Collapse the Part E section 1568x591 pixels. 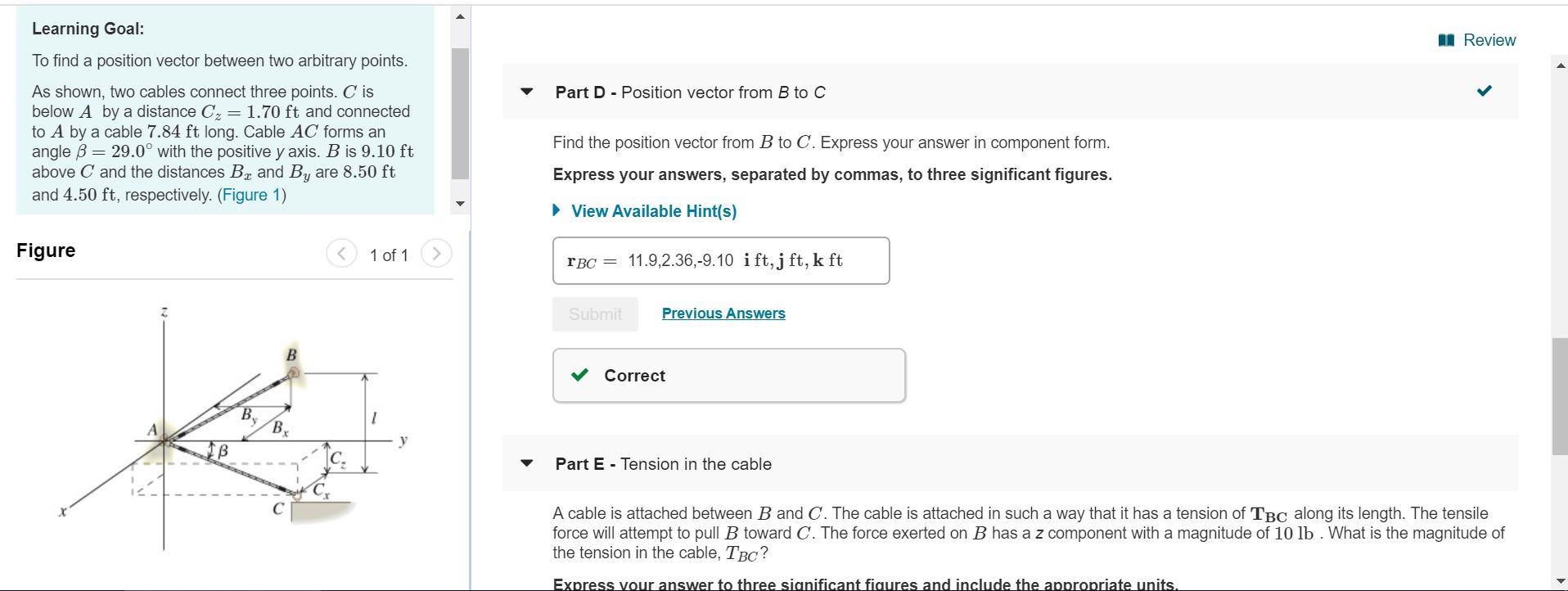coord(526,464)
